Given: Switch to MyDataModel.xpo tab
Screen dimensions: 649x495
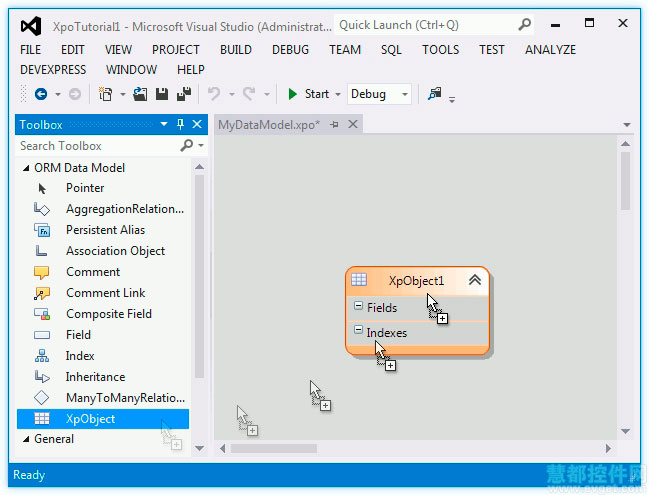Looking at the screenshot, I should coord(269,125).
